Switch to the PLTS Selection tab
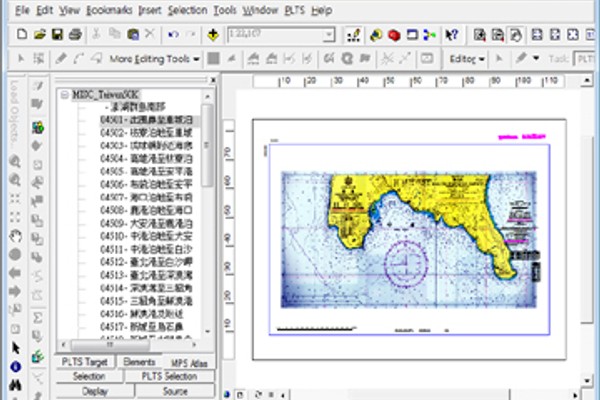Screen dimensions: 600x400 (x=169, y=376)
